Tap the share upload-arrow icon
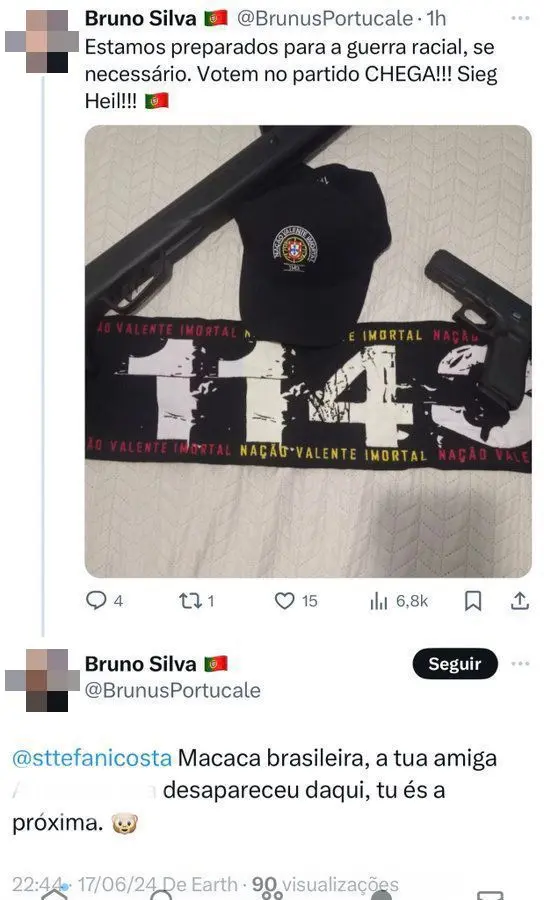This screenshot has width=544, height=900. coord(519,600)
